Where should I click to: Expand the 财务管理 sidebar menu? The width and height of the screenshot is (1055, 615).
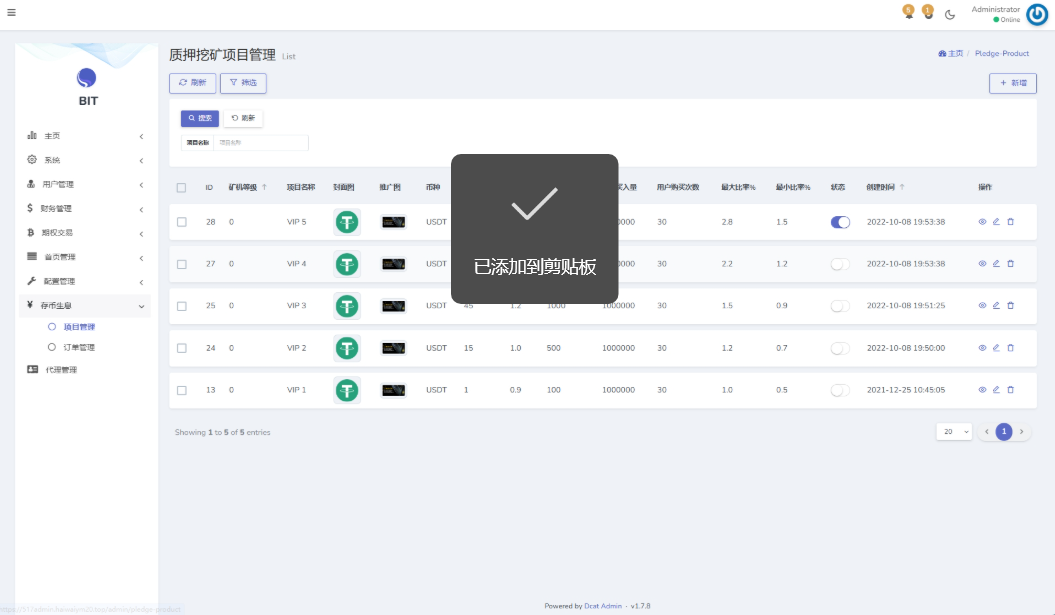click(x=85, y=209)
